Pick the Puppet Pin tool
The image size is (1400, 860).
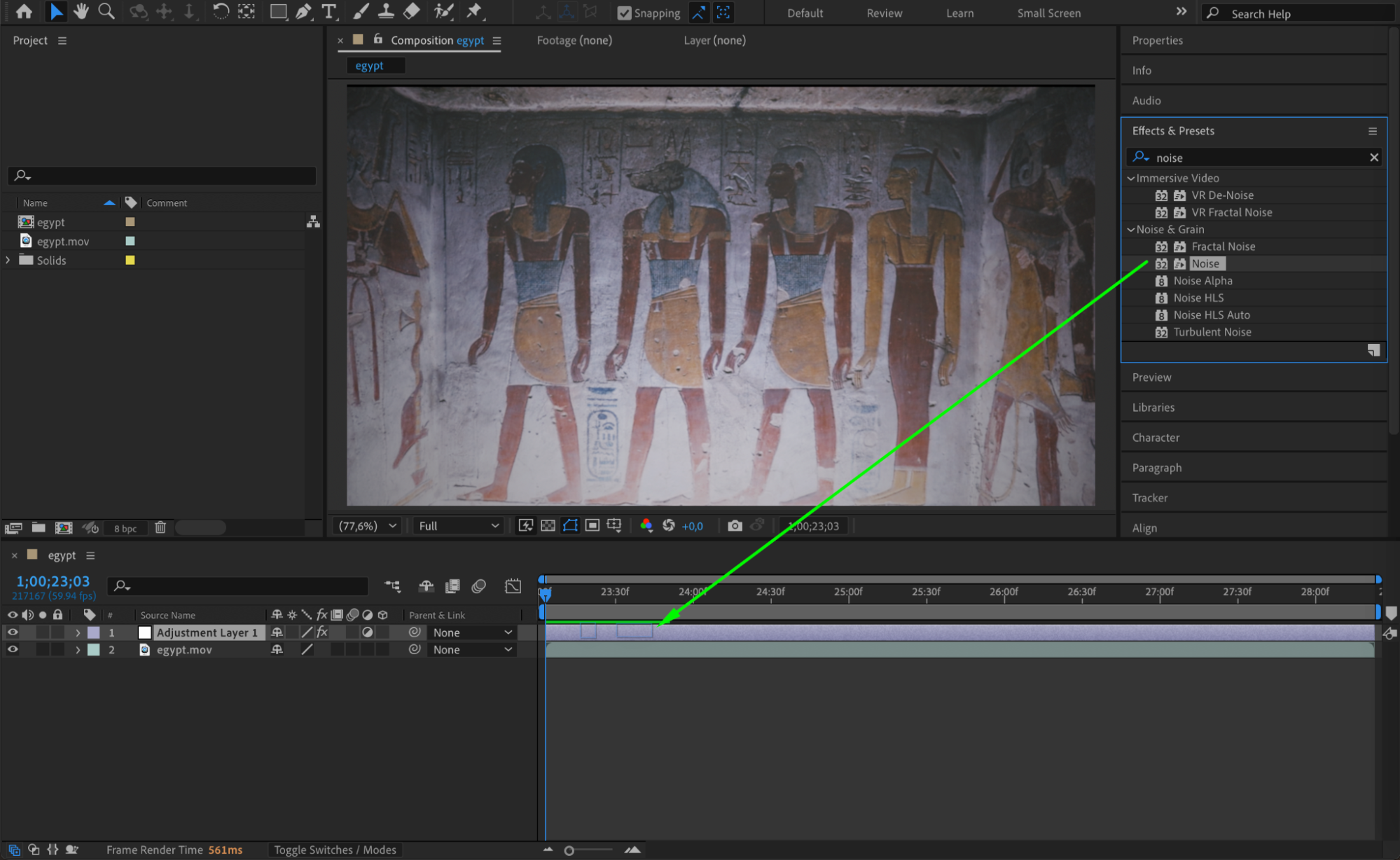coord(474,11)
